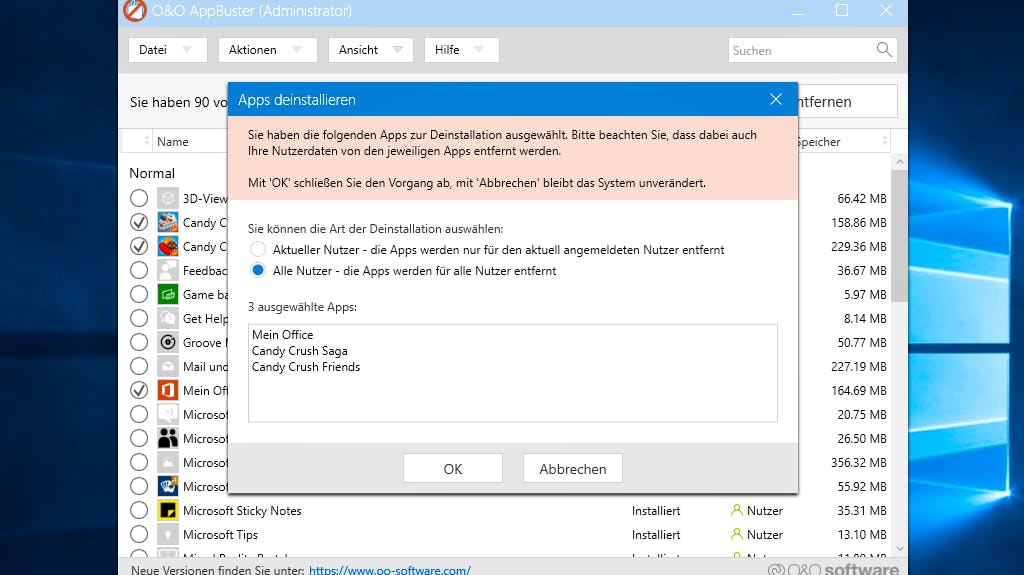Select the Alle Nutzer radio option

[258, 270]
